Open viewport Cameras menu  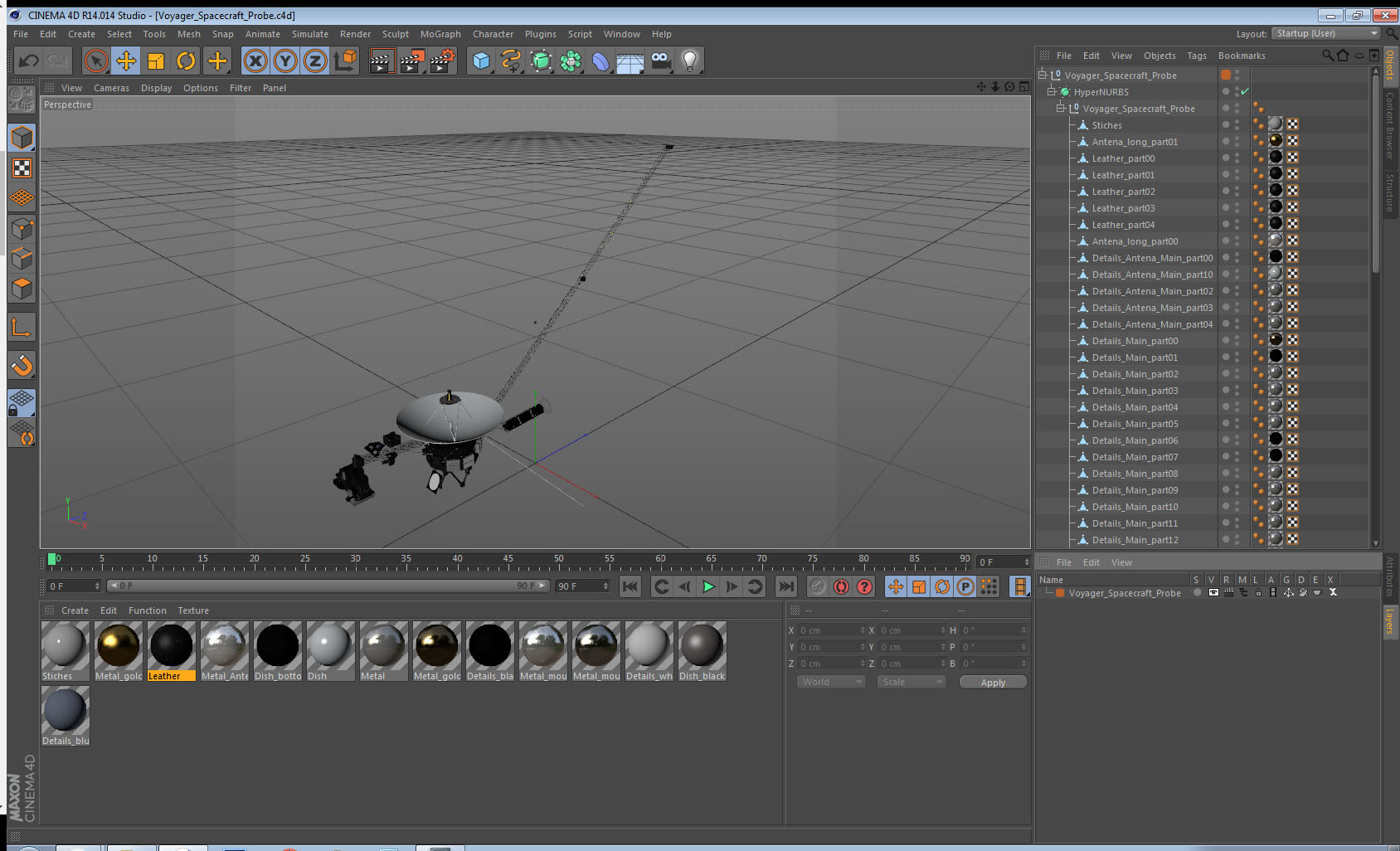(111, 88)
